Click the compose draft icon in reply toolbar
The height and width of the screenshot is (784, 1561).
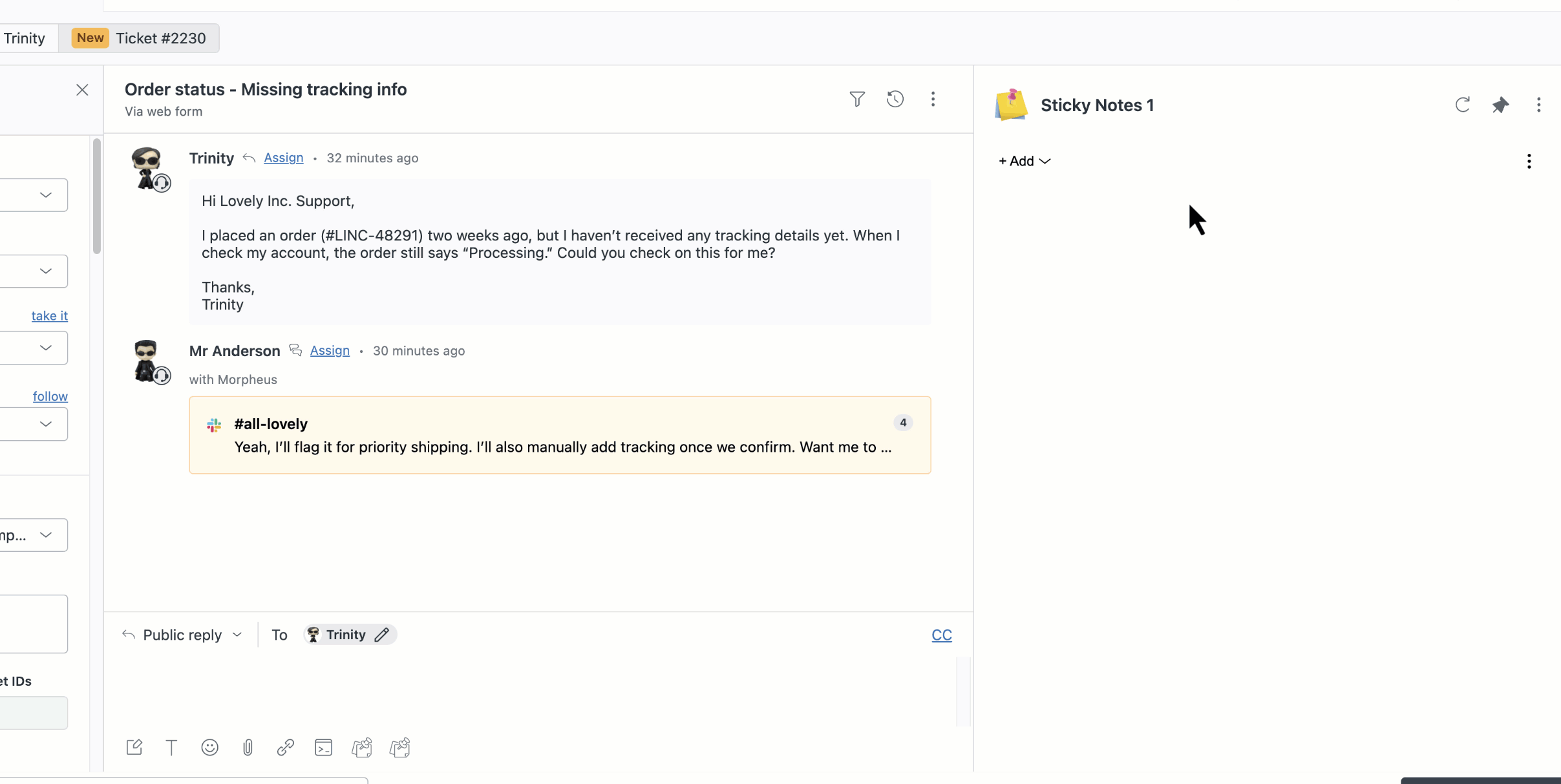(x=134, y=748)
